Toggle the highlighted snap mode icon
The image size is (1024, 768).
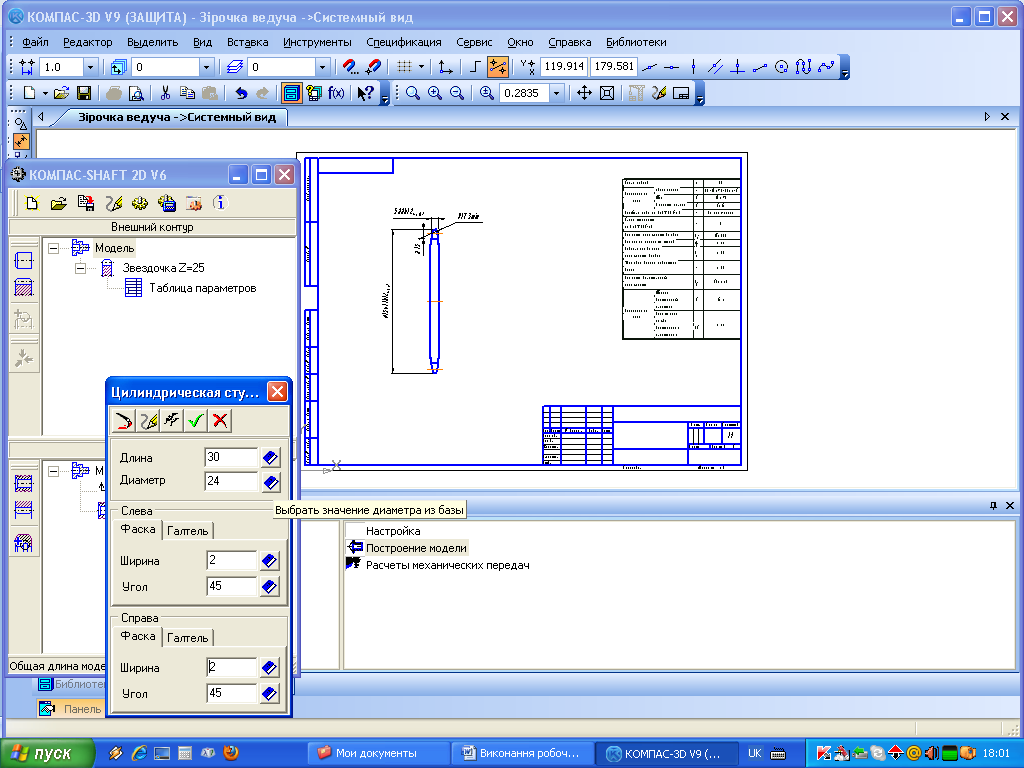[498, 67]
